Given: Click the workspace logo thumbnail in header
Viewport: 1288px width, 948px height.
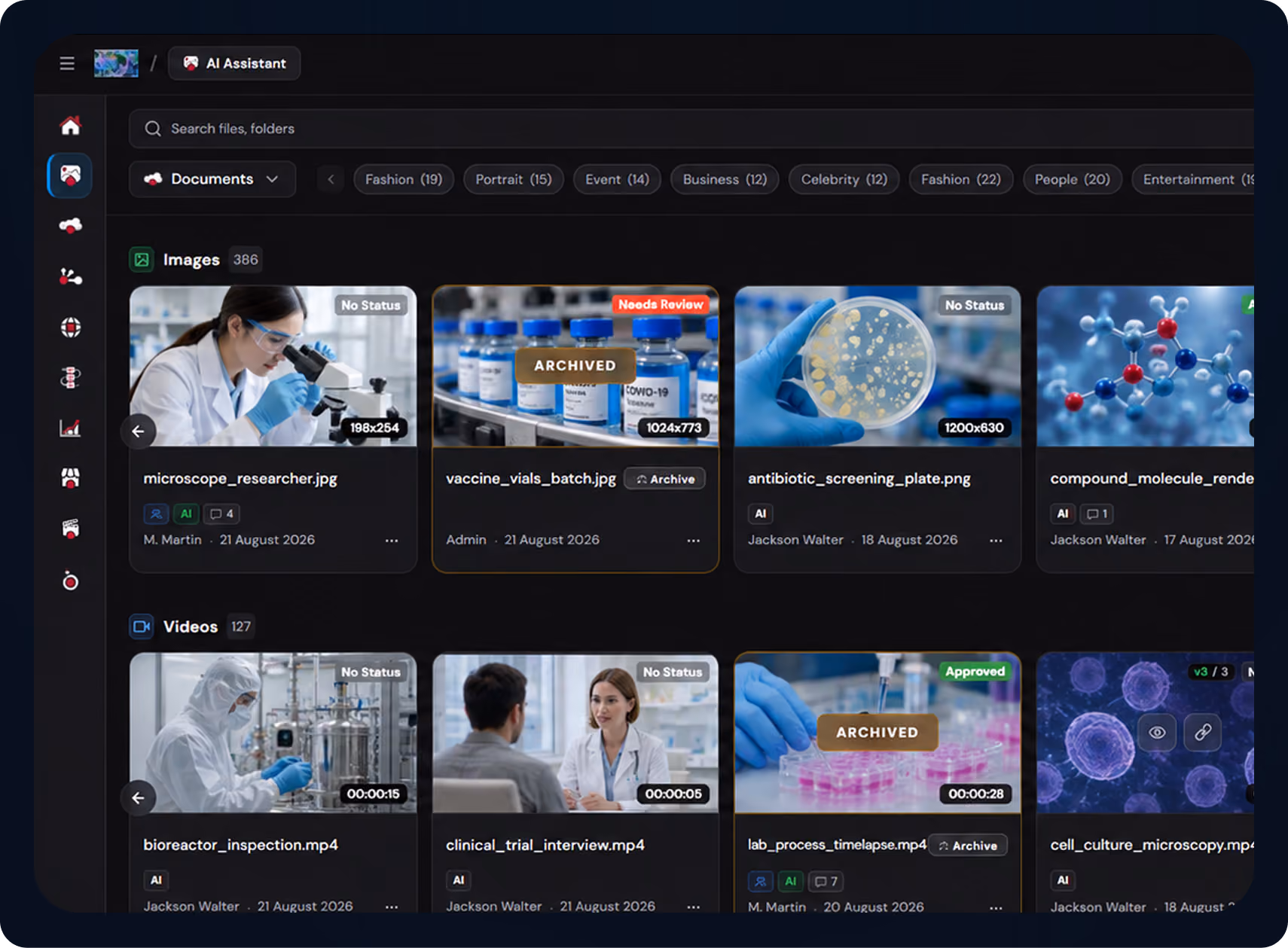Looking at the screenshot, I should point(116,63).
